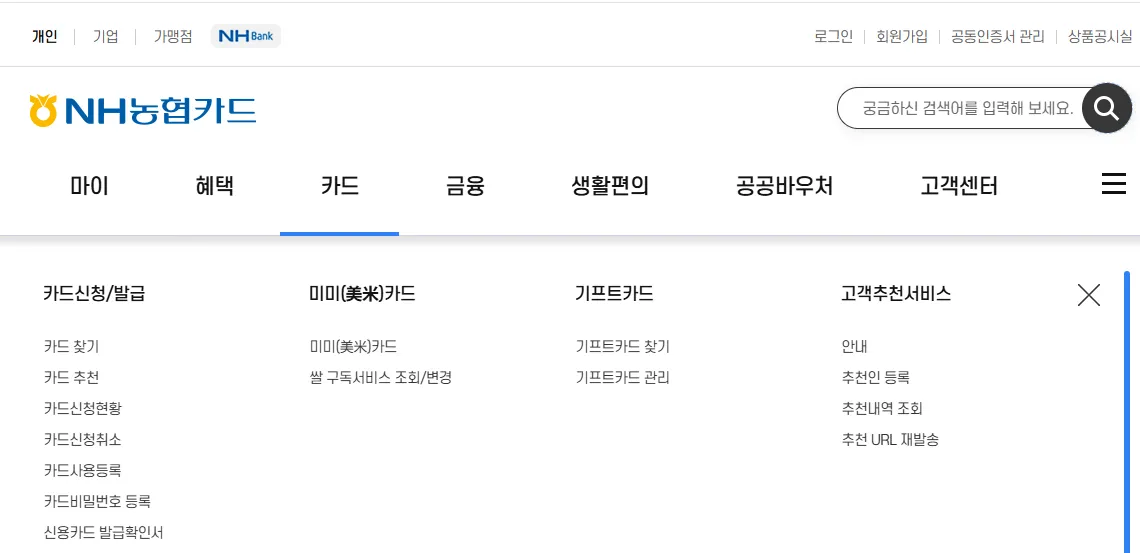This screenshot has width=1140, height=553.
Task: Open the 기프트카드 찾기 link
Action: pos(622,347)
